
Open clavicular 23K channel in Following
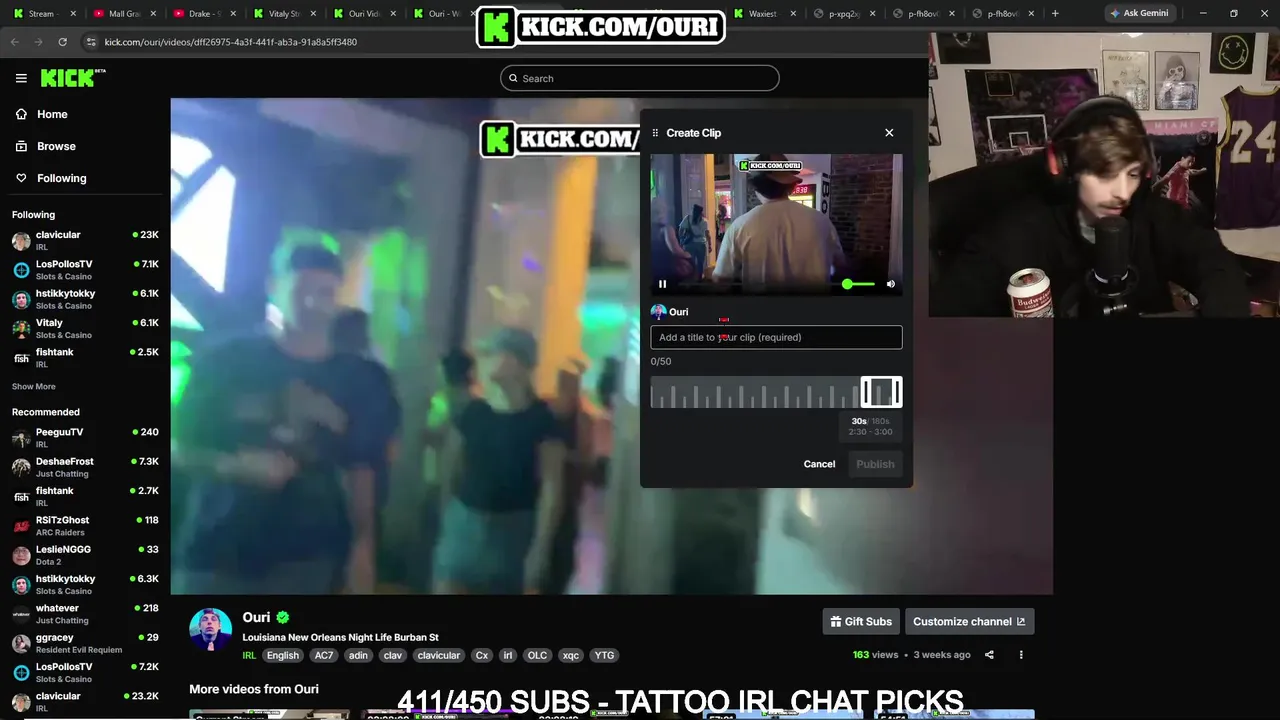pos(85,240)
